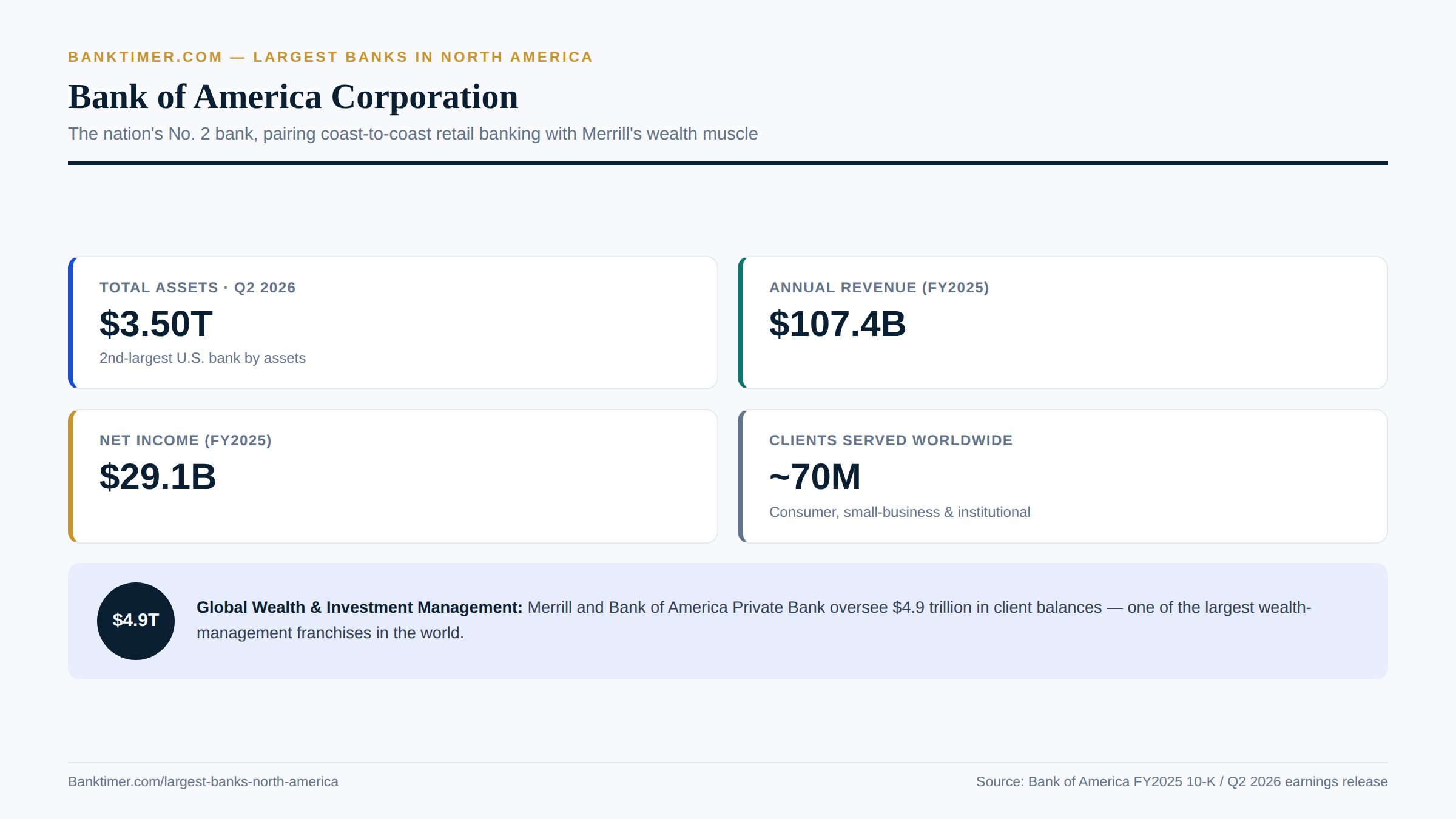Select the 'CLIENTS SERVED WORLDWIDE' label
Image resolution: width=1456 pixels, height=819 pixels.
[x=891, y=440]
